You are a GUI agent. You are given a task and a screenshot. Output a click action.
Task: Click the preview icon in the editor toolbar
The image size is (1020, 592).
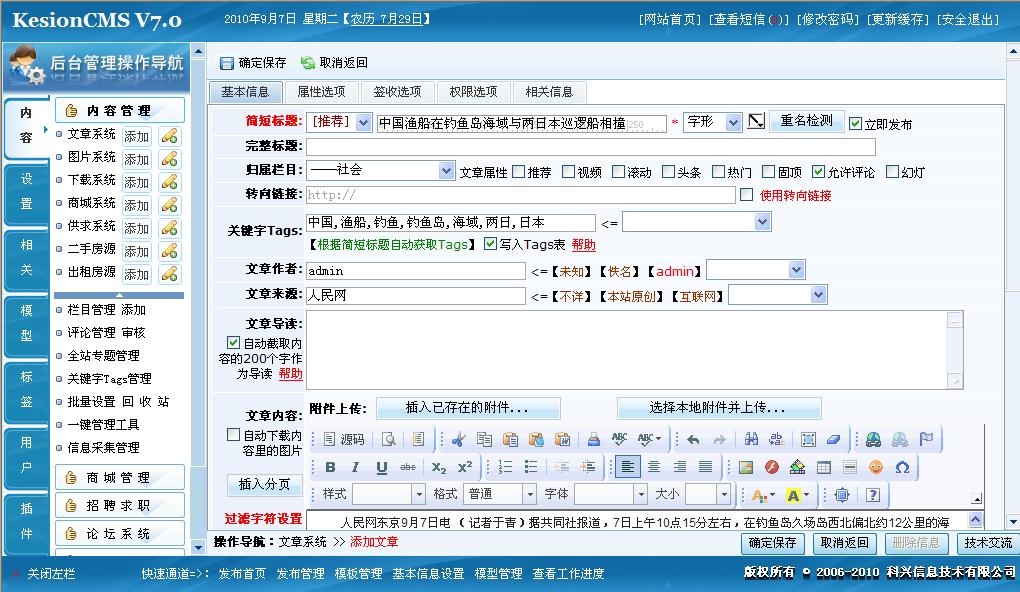[388, 439]
